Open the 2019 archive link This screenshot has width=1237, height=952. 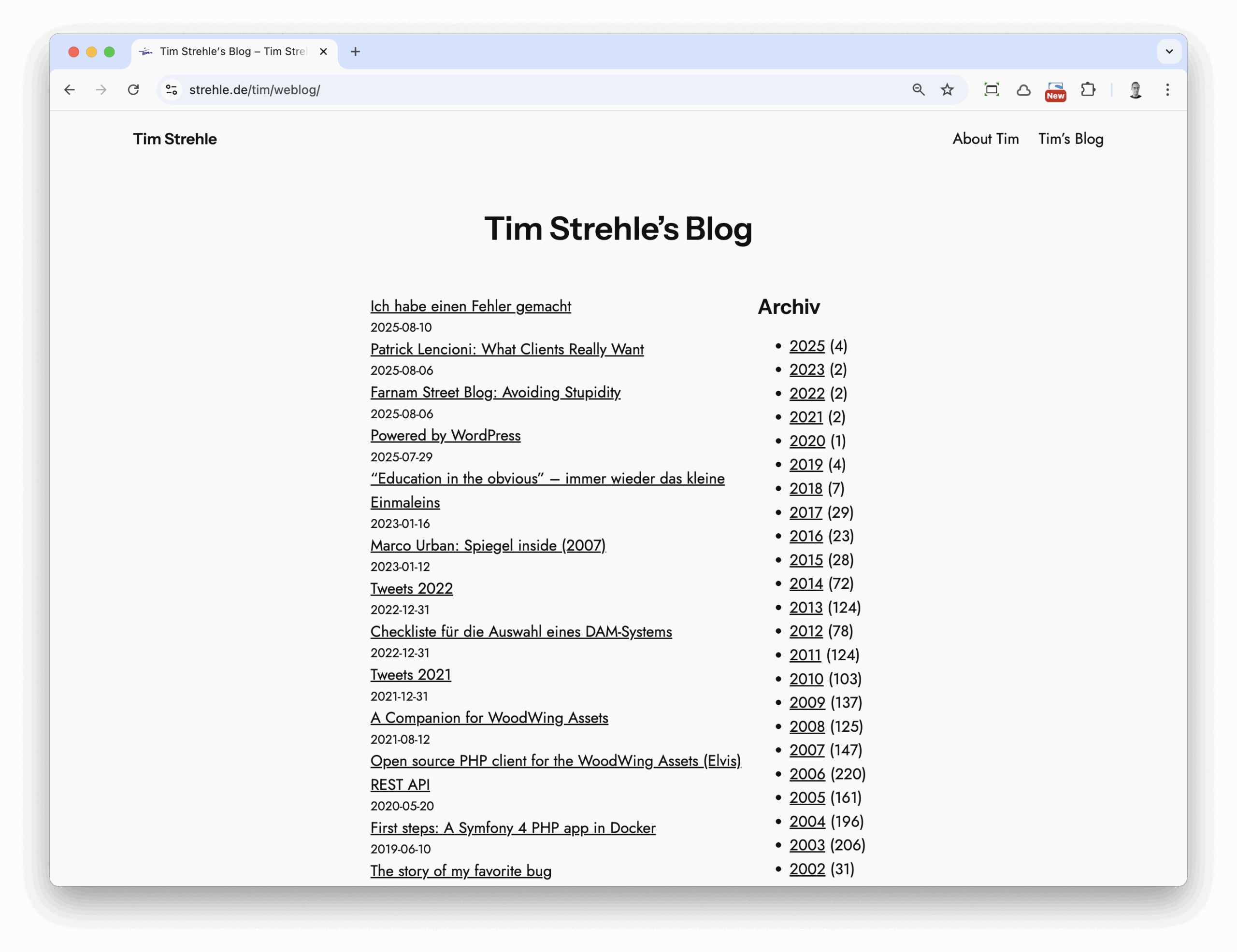click(x=806, y=465)
